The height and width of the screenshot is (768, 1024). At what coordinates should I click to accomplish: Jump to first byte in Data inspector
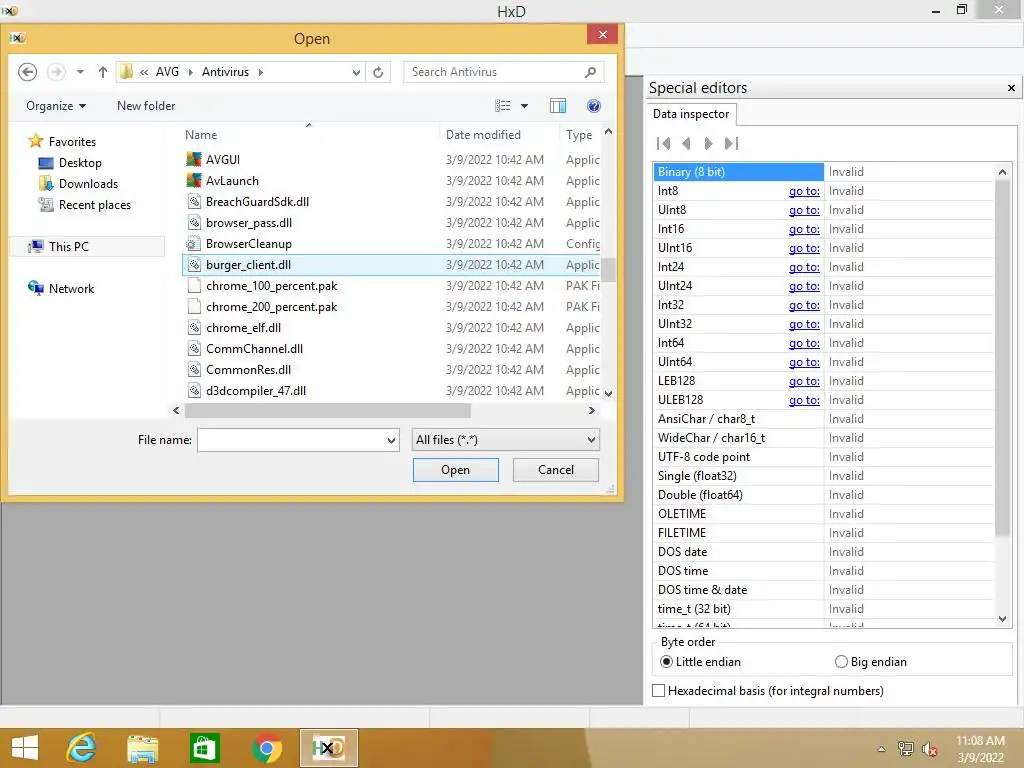tap(664, 143)
